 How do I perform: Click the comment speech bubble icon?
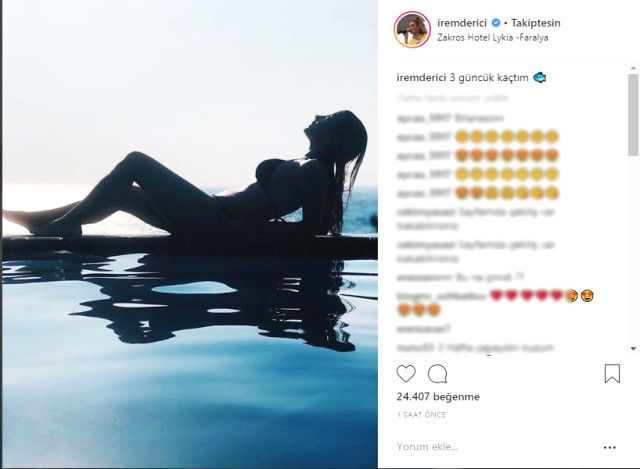(x=437, y=374)
